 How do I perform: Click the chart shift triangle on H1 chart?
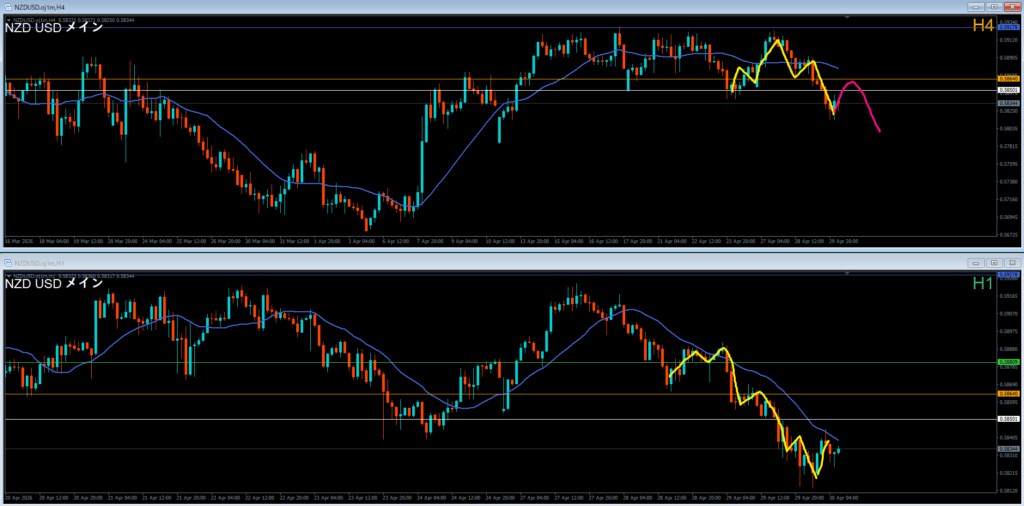coord(848,273)
